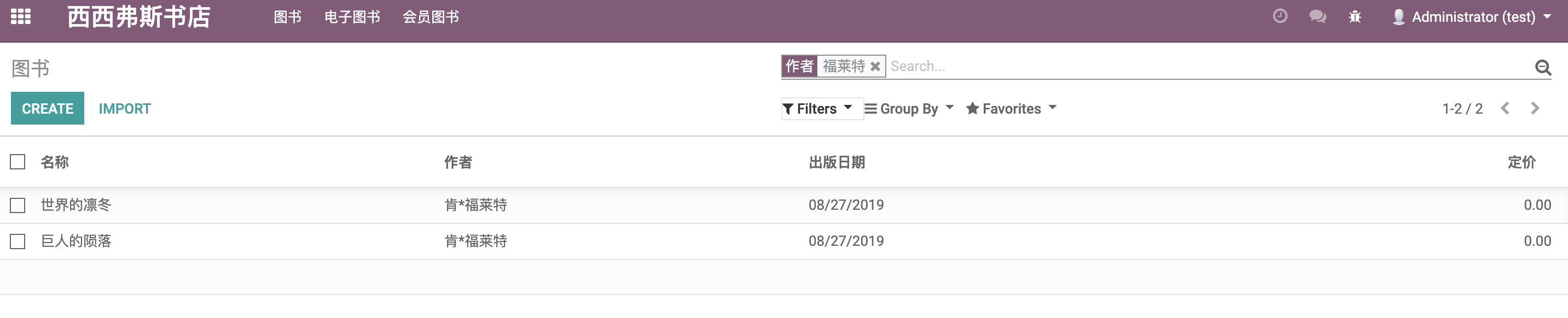Viewport: 1568px width, 318px height.
Task: Click the search magnifier icon
Action: tap(1541, 67)
